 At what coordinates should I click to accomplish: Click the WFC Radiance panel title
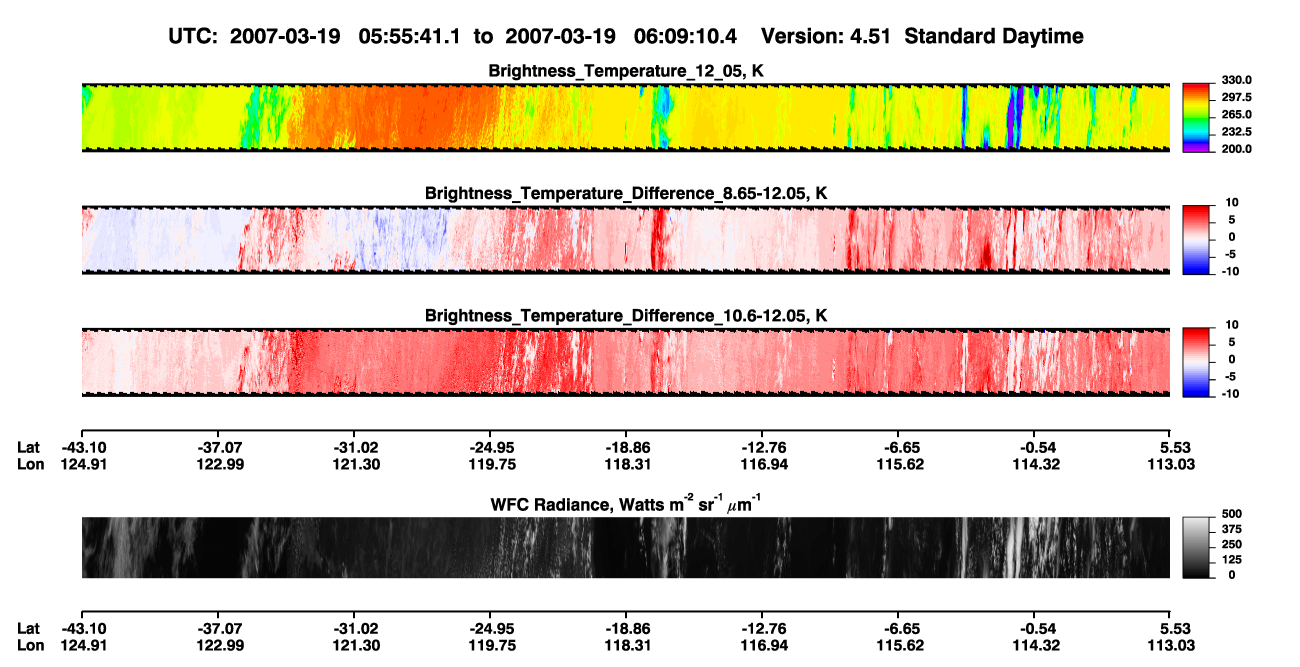point(626,504)
